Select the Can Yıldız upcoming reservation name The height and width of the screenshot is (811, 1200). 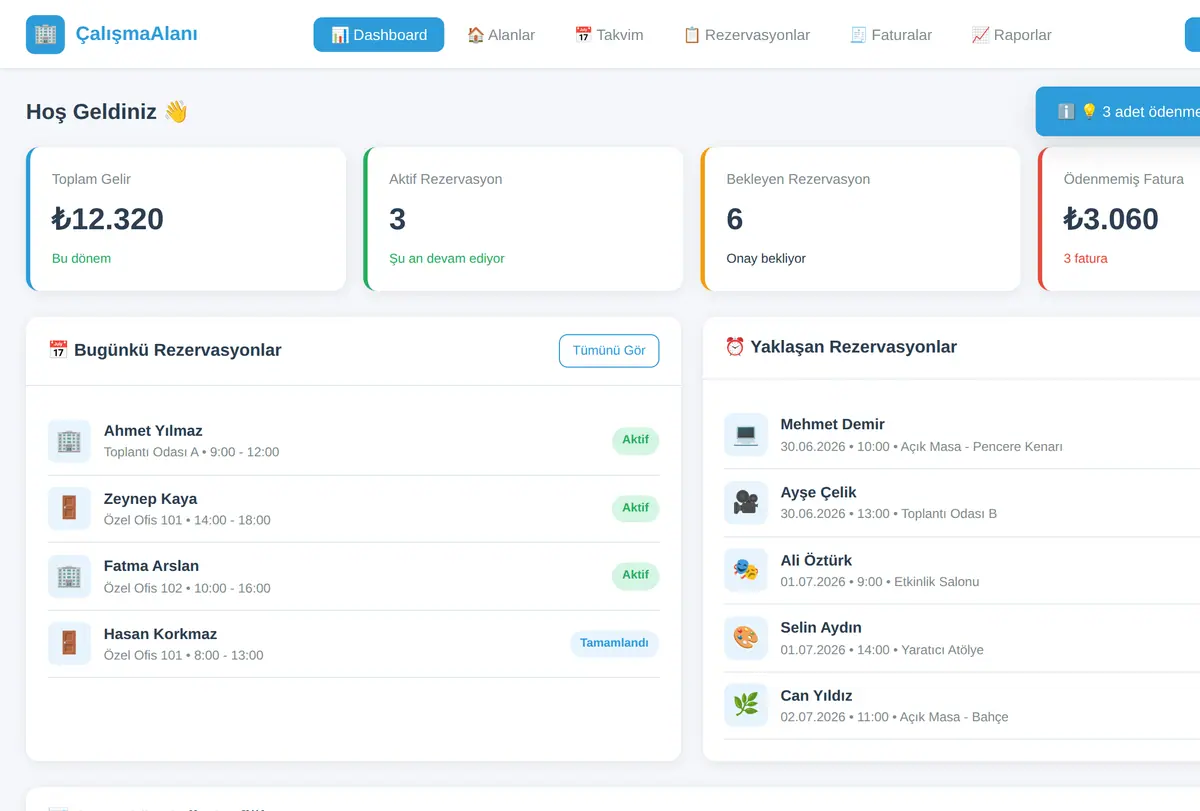[817, 695]
